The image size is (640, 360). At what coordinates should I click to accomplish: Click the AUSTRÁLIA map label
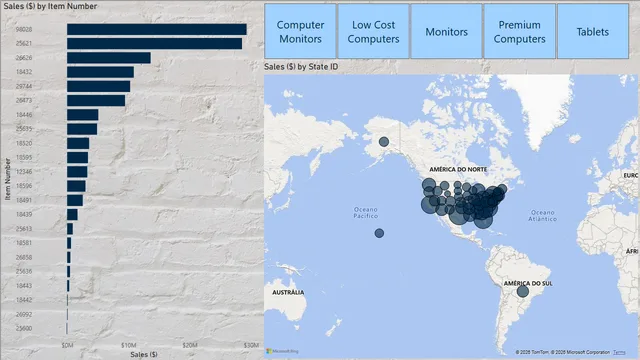(288, 293)
